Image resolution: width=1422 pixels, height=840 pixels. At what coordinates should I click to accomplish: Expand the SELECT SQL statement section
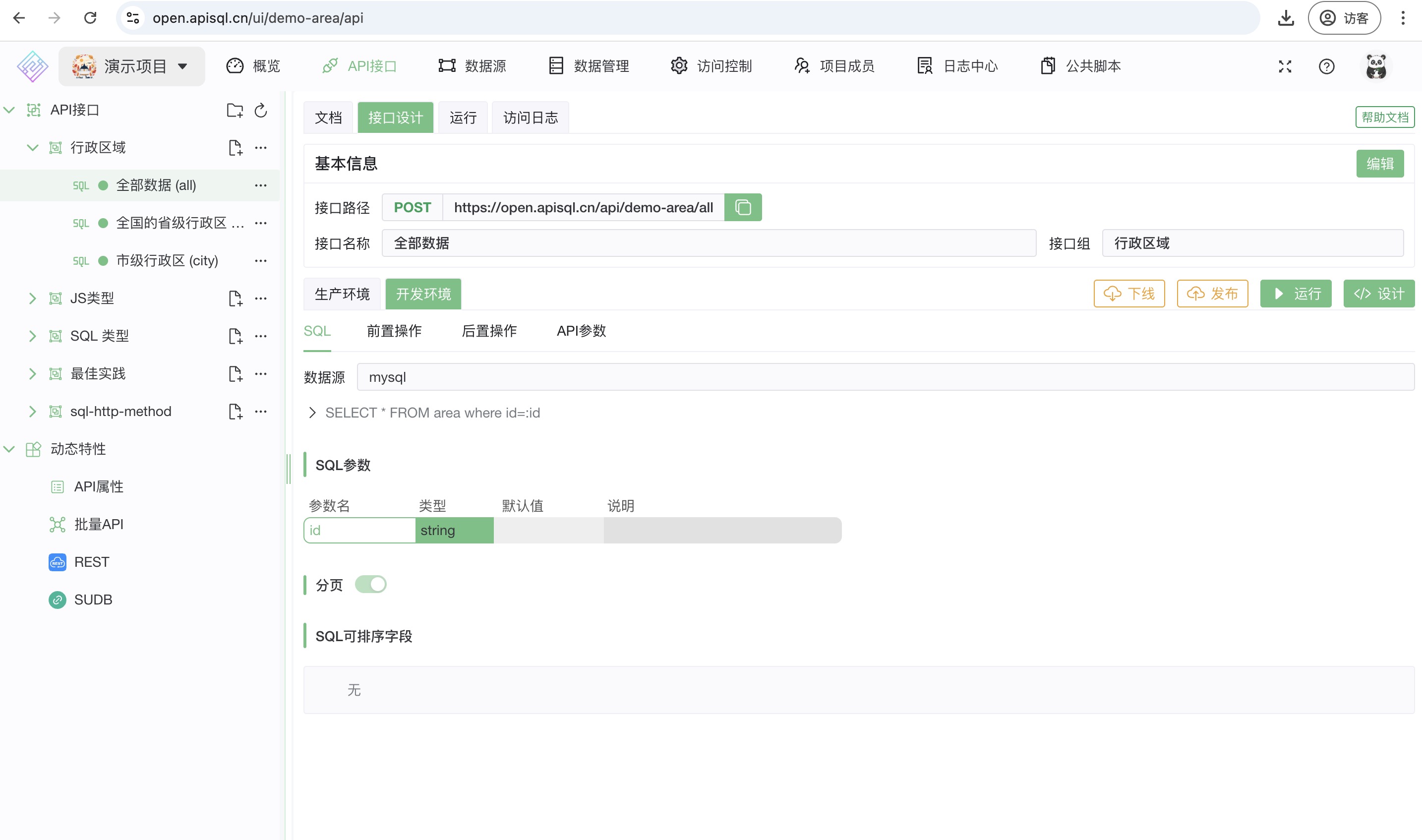coord(312,413)
